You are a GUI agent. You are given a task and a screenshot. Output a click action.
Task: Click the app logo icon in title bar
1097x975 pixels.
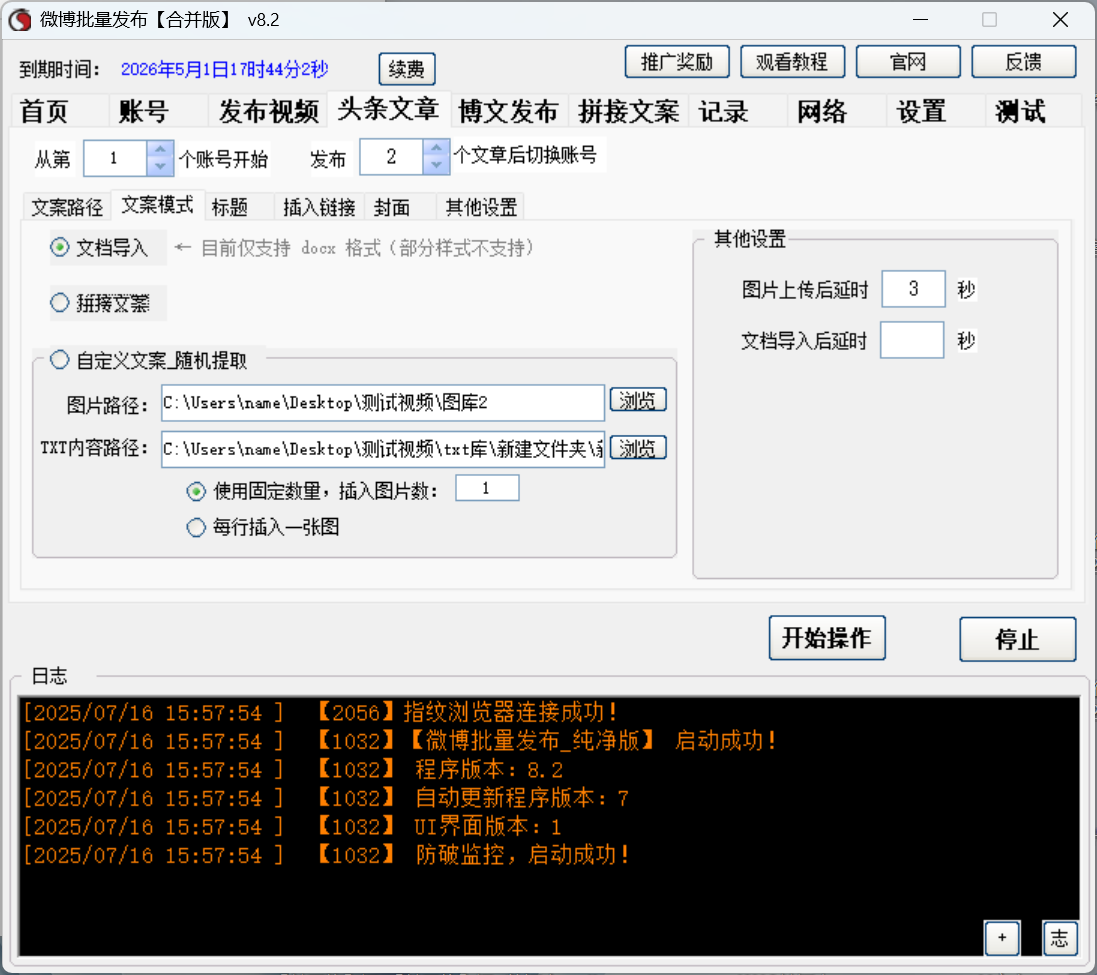point(20,20)
